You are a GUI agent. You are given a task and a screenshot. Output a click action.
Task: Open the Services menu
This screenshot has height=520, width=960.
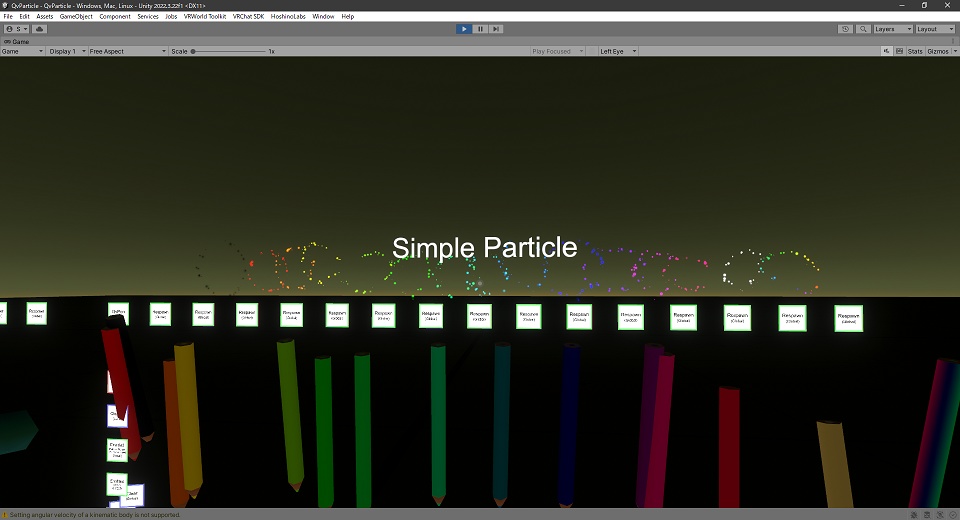(x=148, y=17)
